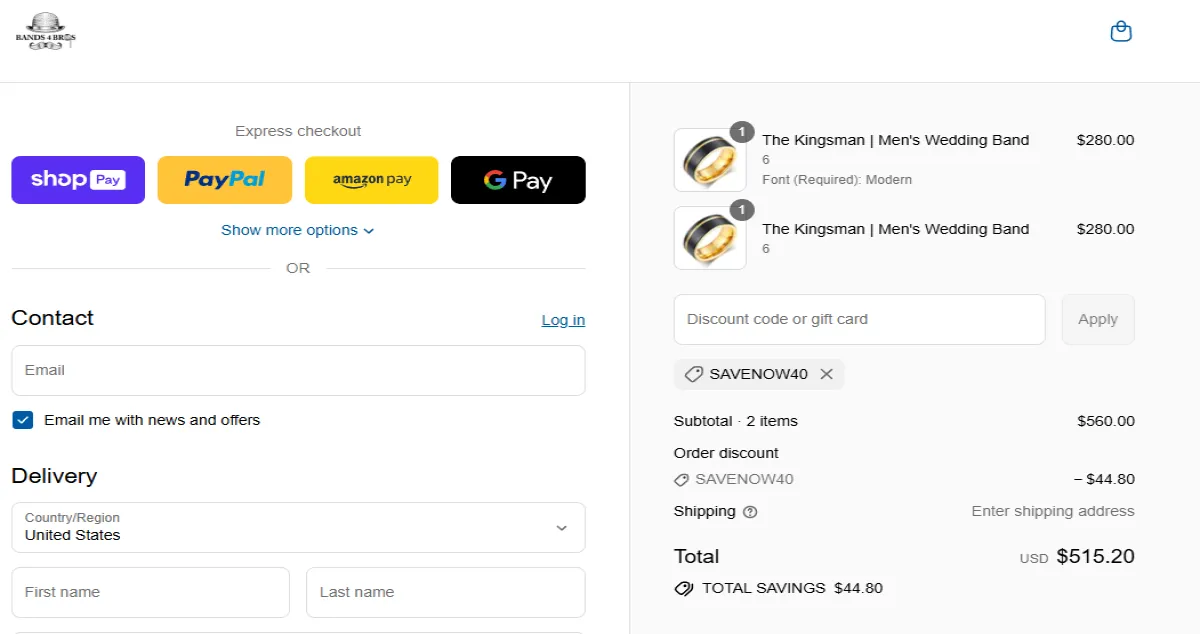Choose PayPal express checkout
Viewport: 1200px width, 634px height.
pyautogui.click(x=224, y=180)
